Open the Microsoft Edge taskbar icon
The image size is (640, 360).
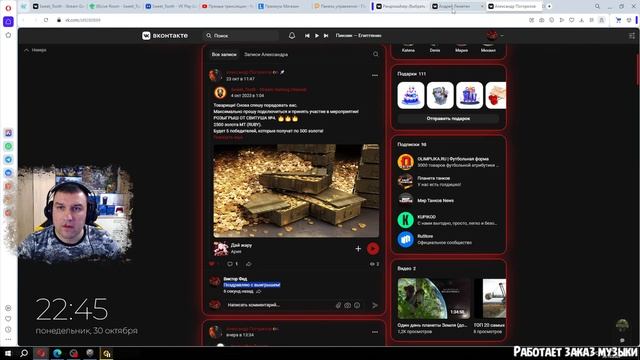coord(57,353)
